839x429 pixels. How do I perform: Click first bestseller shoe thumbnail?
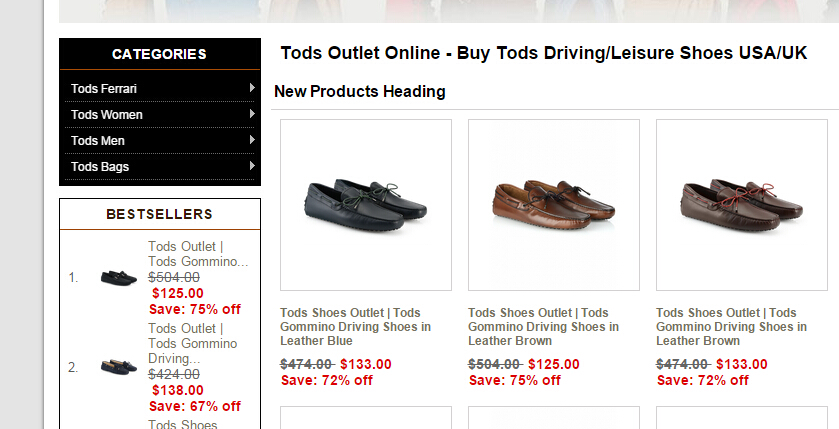coord(118,277)
